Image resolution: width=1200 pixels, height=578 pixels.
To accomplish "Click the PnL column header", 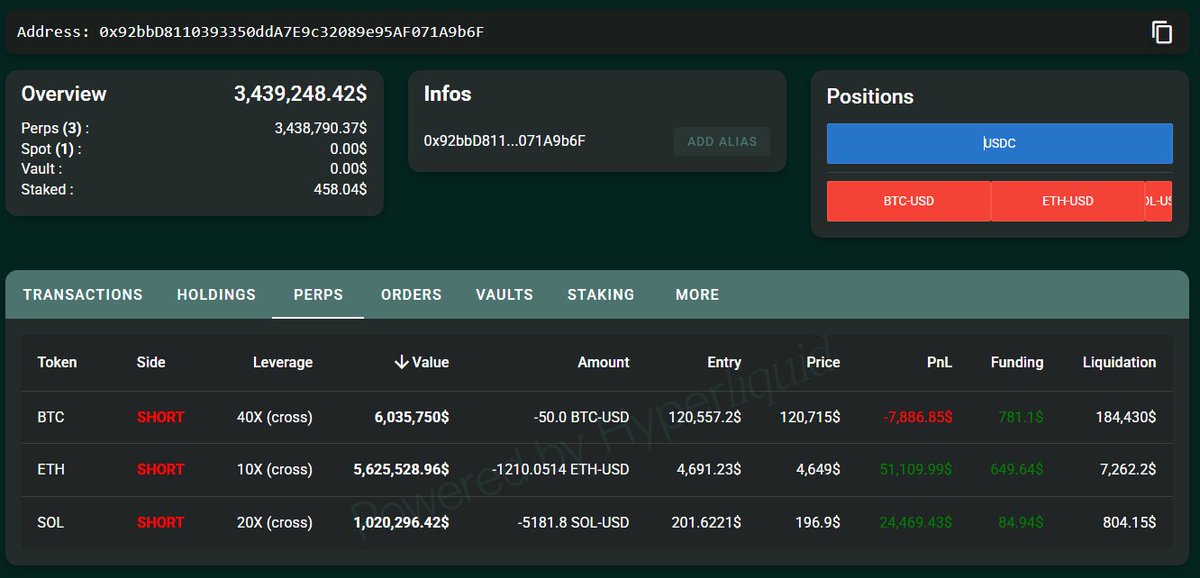I will 939,362.
